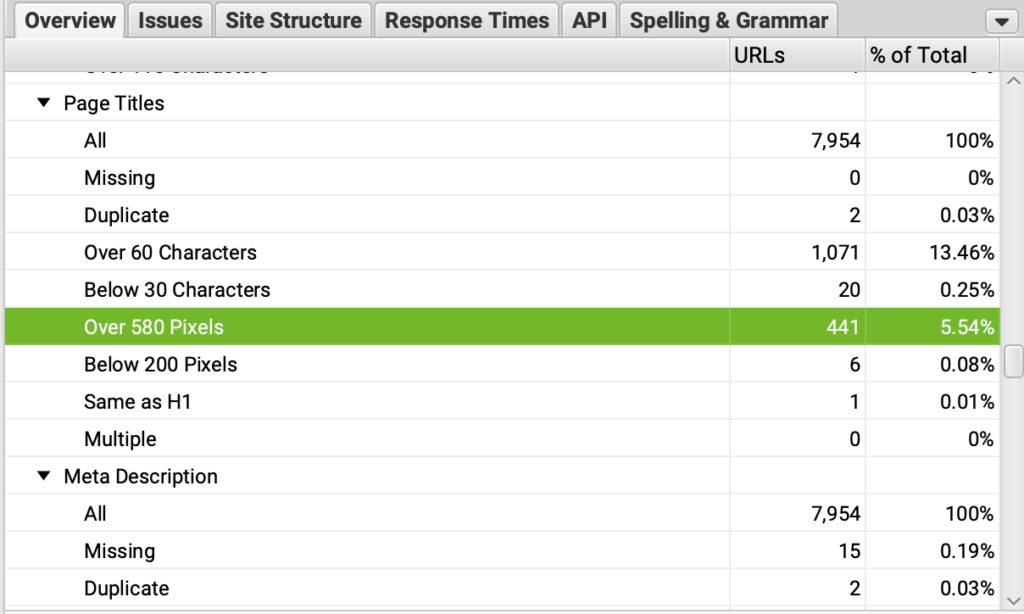Select Page Titles 'All' filter

click(96, 141)
